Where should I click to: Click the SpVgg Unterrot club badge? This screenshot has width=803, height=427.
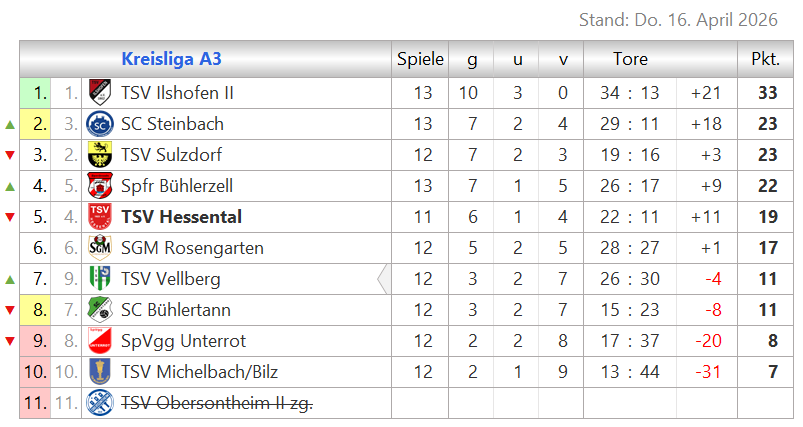tap(99, 341)
